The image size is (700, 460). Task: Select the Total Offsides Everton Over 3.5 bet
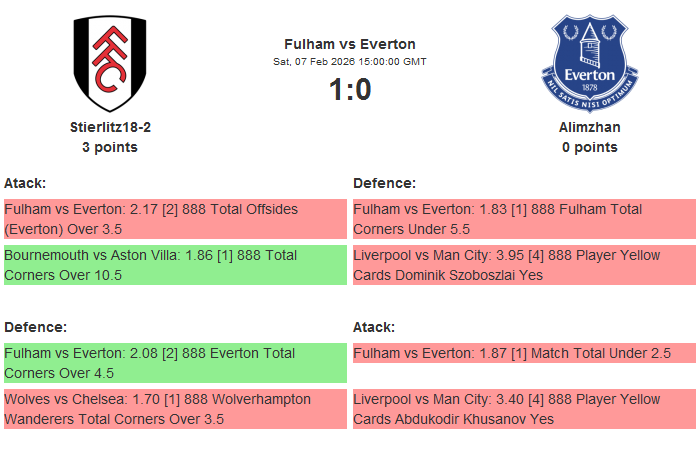174,219
